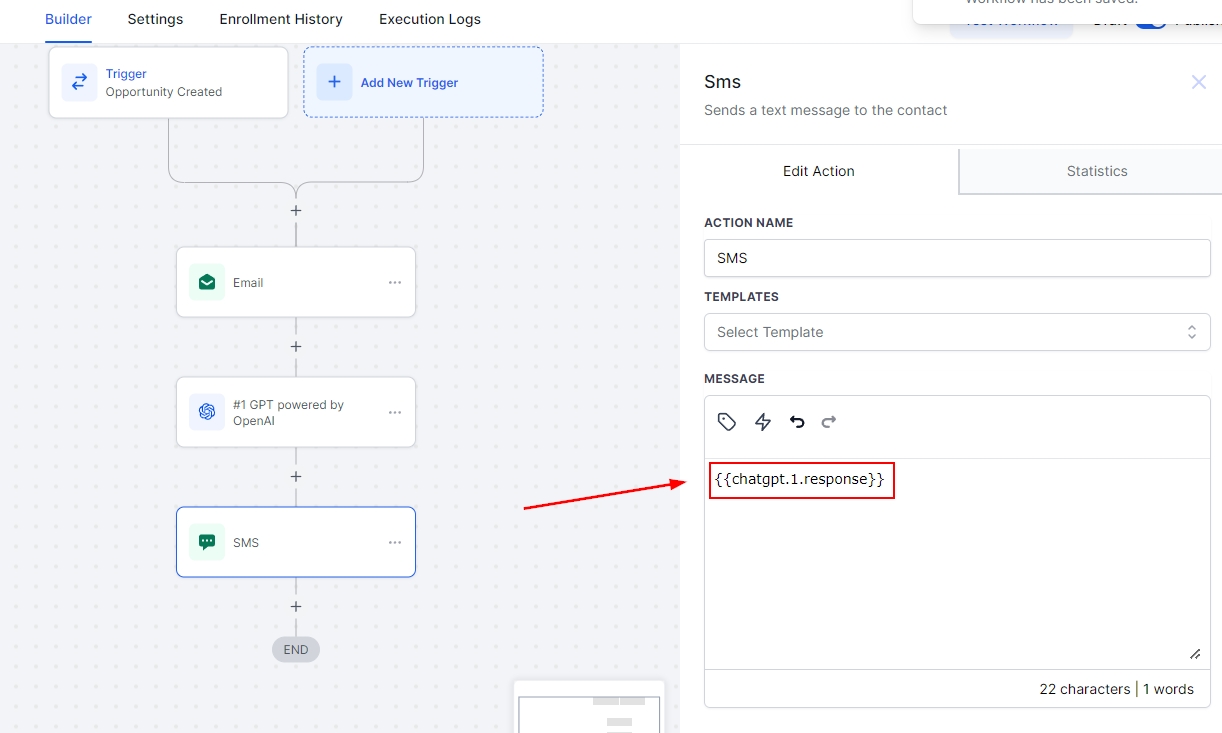Select the Email workflow node
Screen dimensions: 1222x733
pyautogui.click(x=296, y=282)
